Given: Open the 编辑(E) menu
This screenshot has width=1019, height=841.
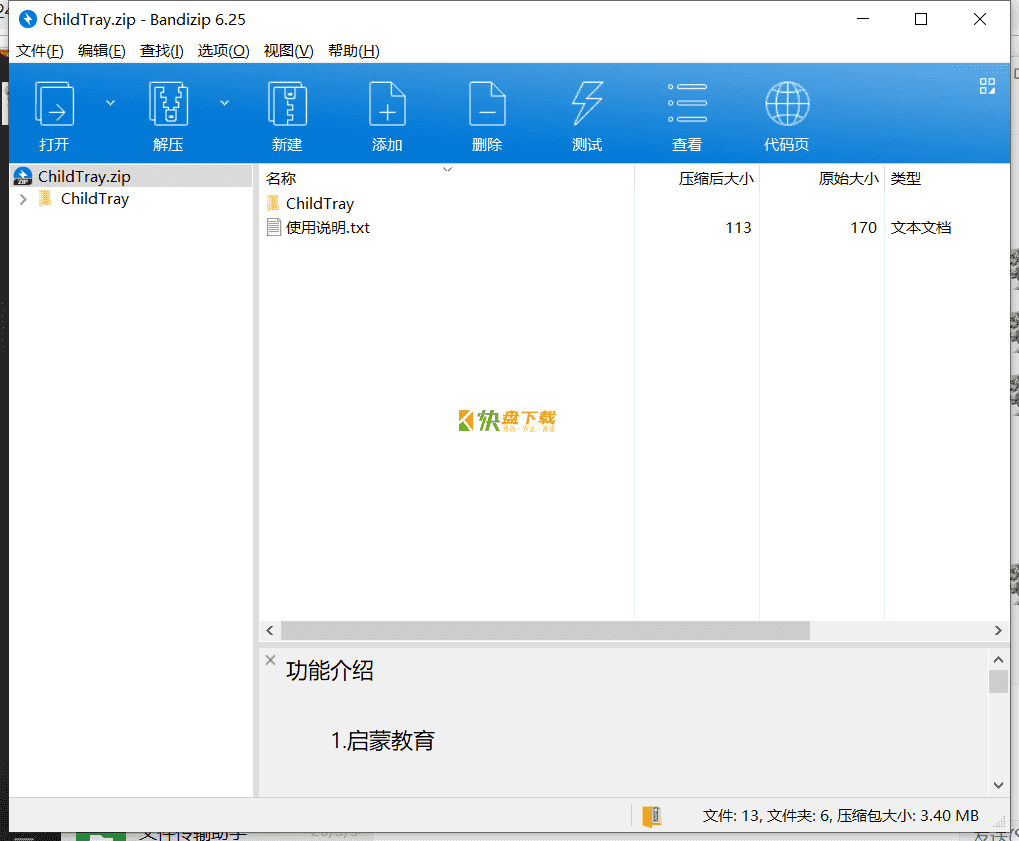Looking at the screenshot, I should (x=101, y=51).
